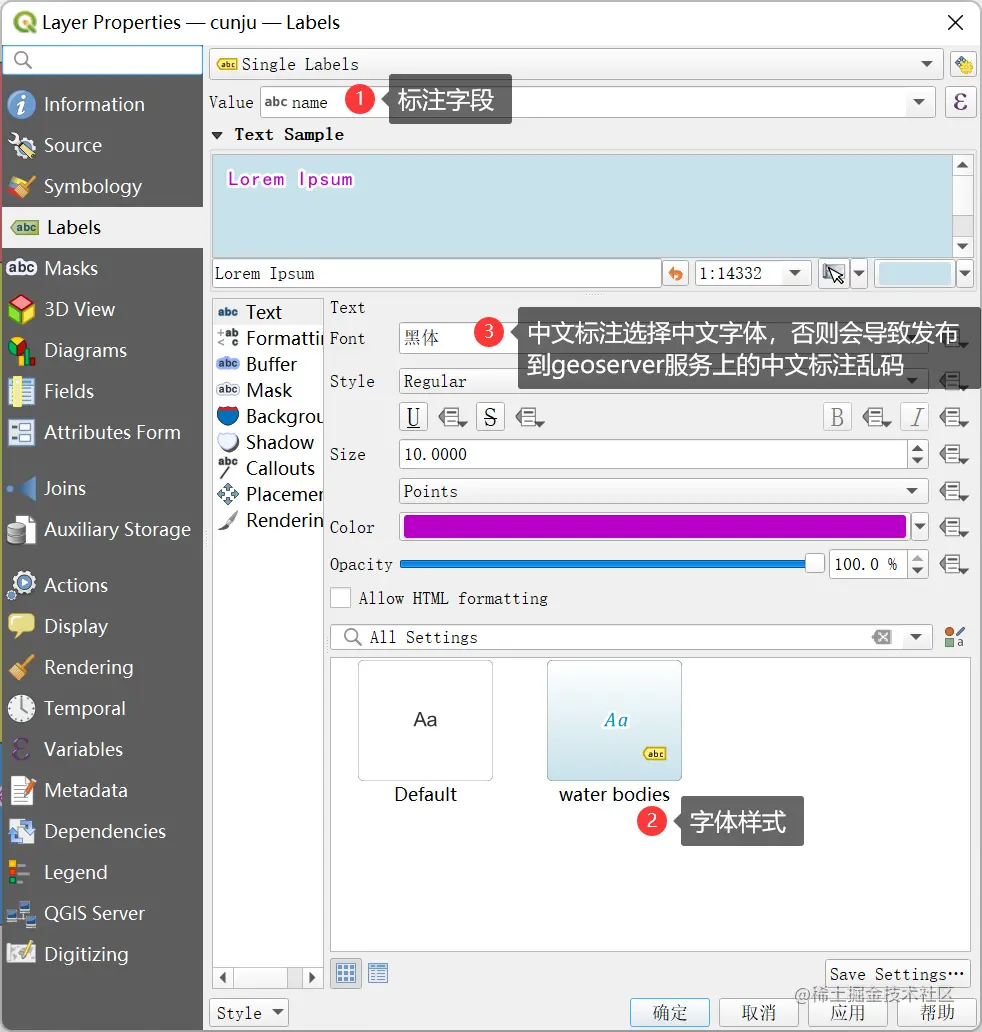Viewport: 982px width, 1032px height.
Task: Collapse the Text Sample section
Action: coord(217,135)
